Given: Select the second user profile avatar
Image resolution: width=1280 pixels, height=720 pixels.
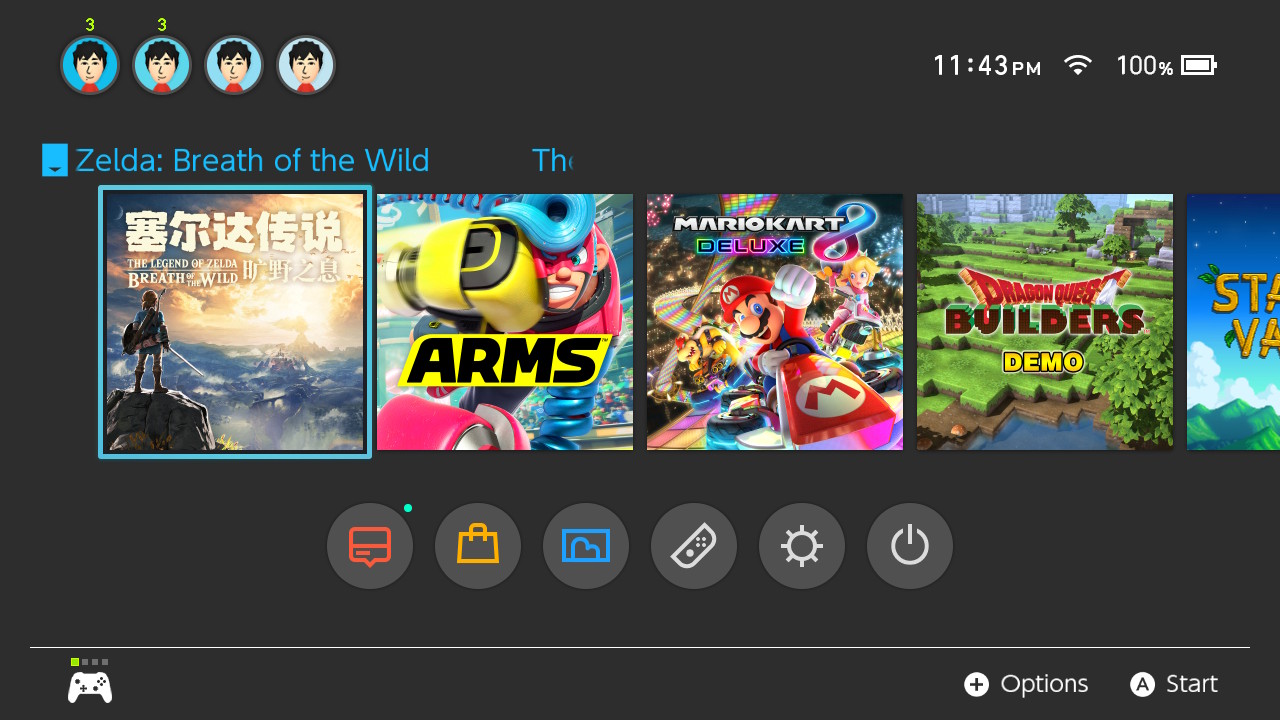Looking at the screenshot, I should tap(162, 66).
